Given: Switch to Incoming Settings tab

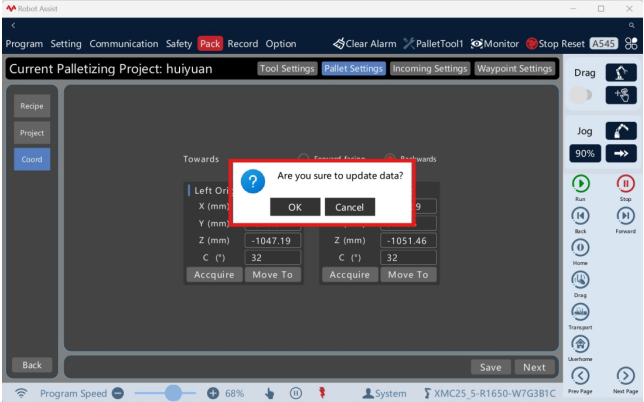Looking at the screenshot, I should click(430, 69).
